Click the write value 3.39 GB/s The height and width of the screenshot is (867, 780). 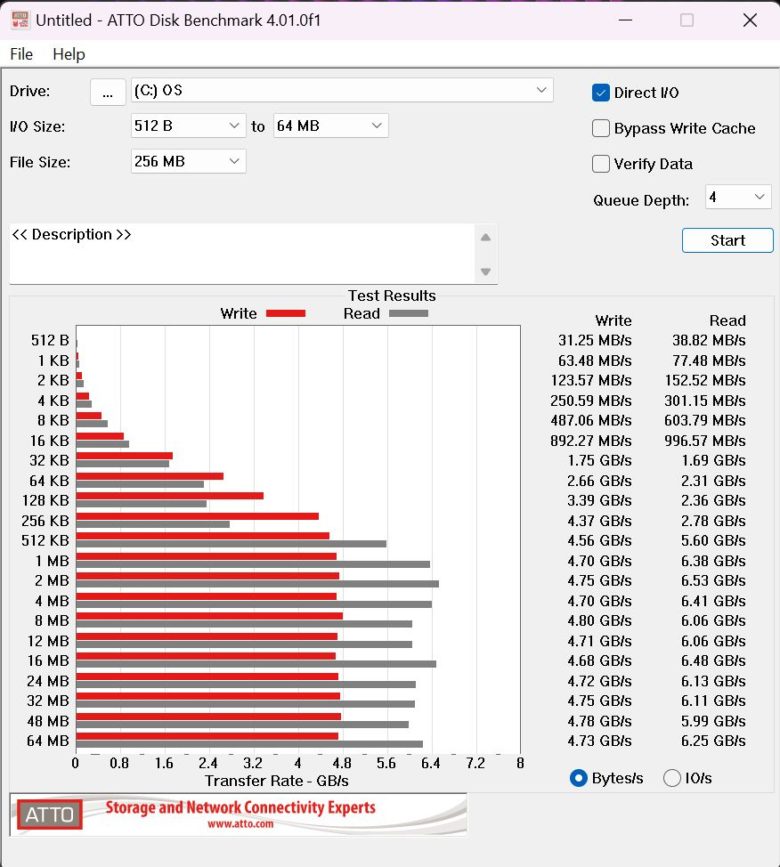[600, 500]
